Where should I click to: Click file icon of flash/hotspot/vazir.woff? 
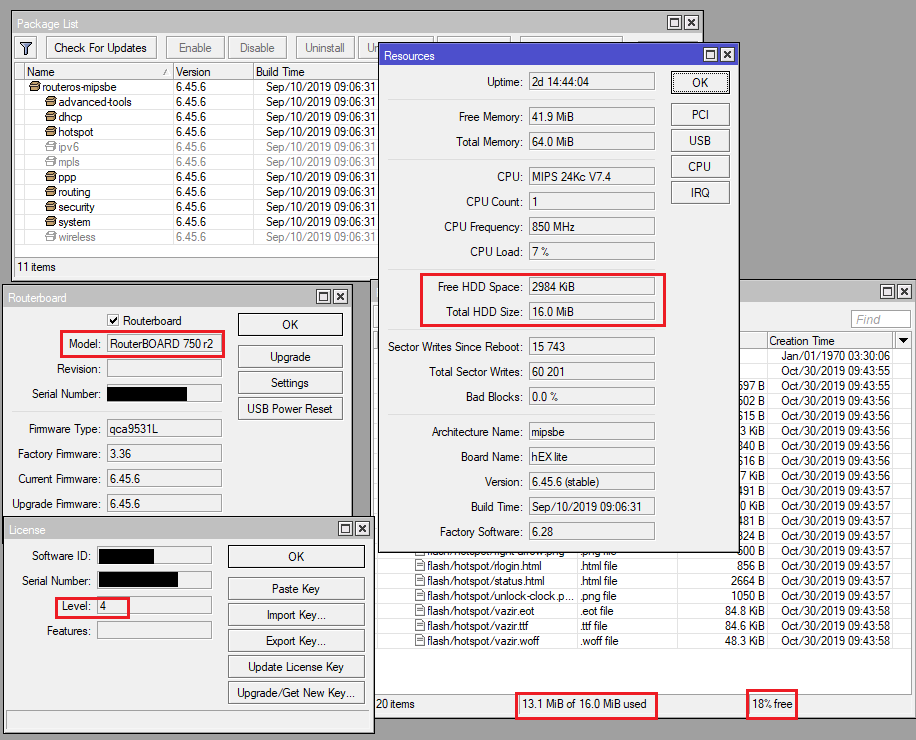point(419,640)
